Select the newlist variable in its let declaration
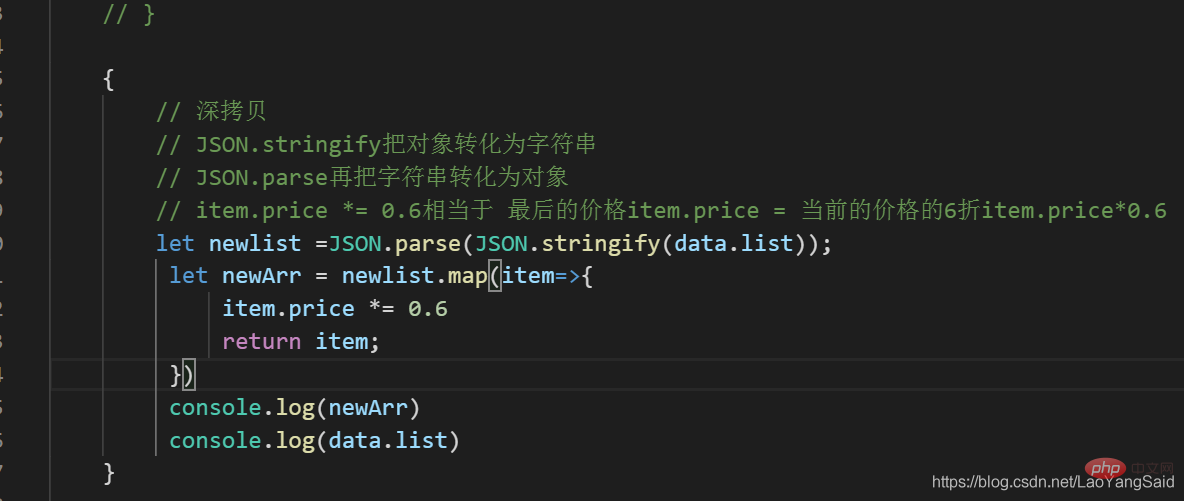The height and width of the screenshot is (501, 1184). [x=256, y=244]
